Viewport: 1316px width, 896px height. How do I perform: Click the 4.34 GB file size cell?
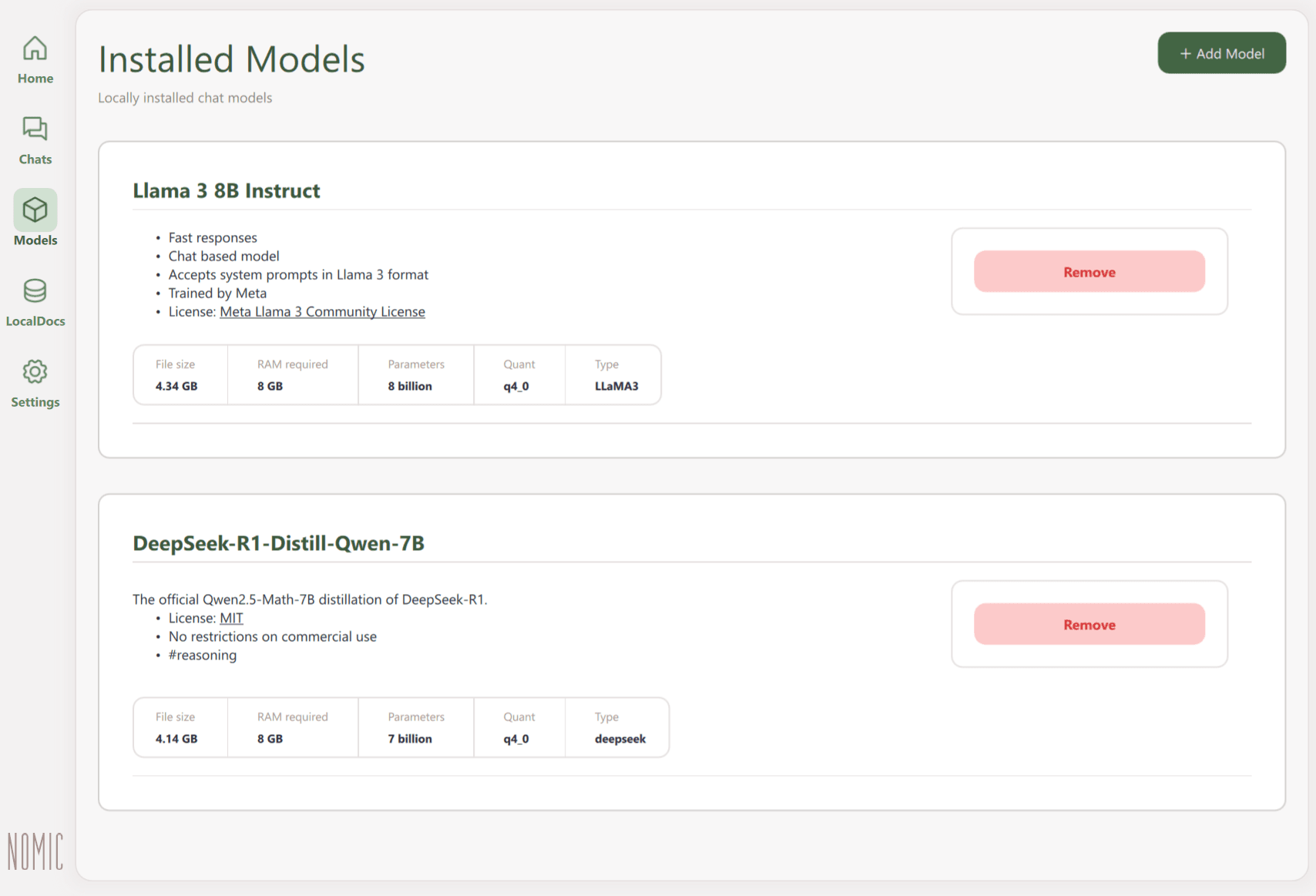(176, 386)
